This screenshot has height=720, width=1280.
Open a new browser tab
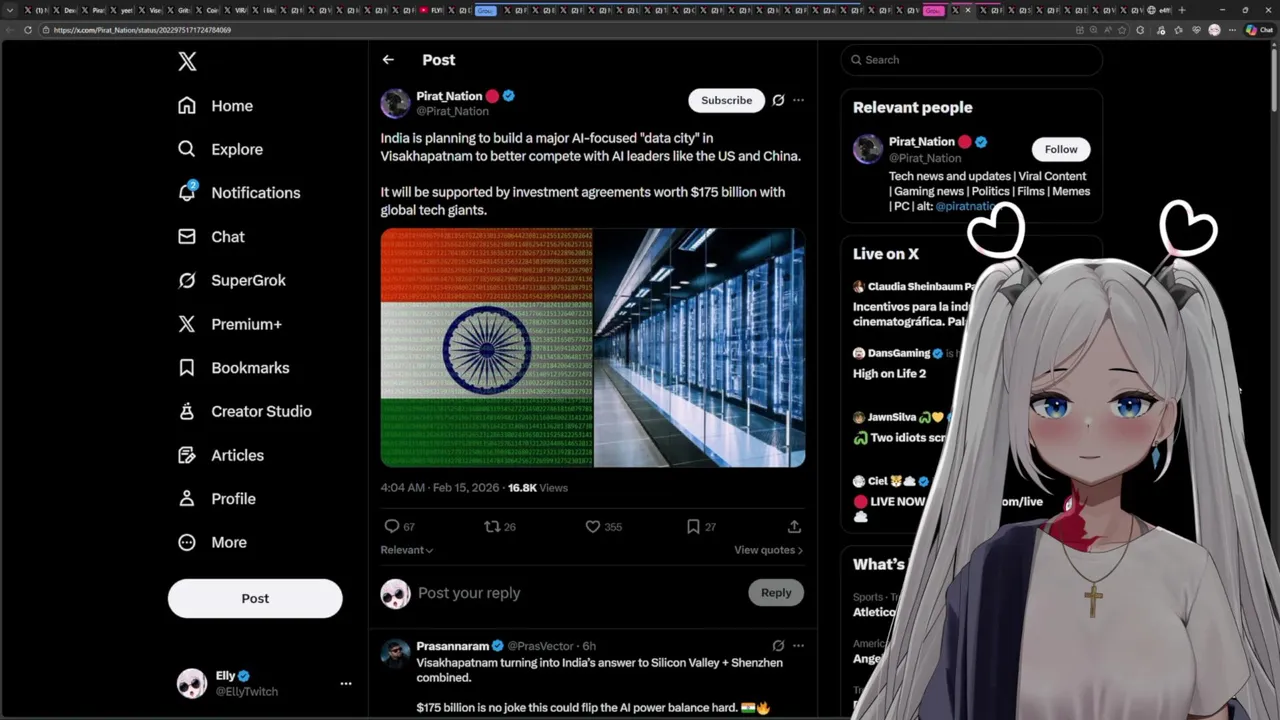[x=1182, y=10]
